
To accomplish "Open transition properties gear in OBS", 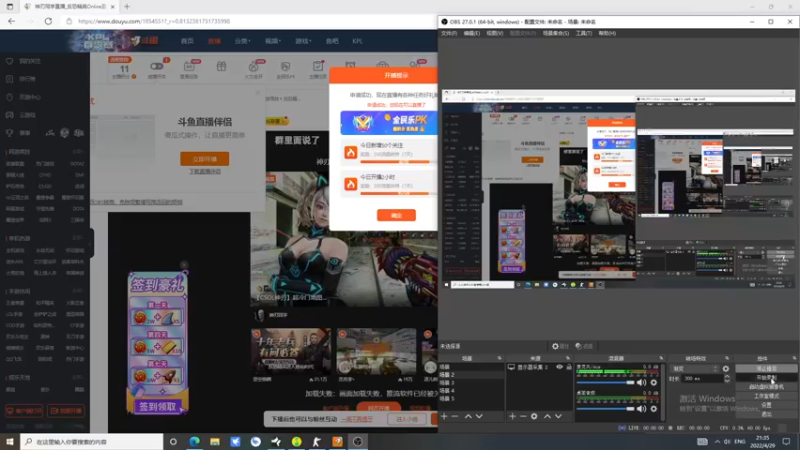I will 726,369.
